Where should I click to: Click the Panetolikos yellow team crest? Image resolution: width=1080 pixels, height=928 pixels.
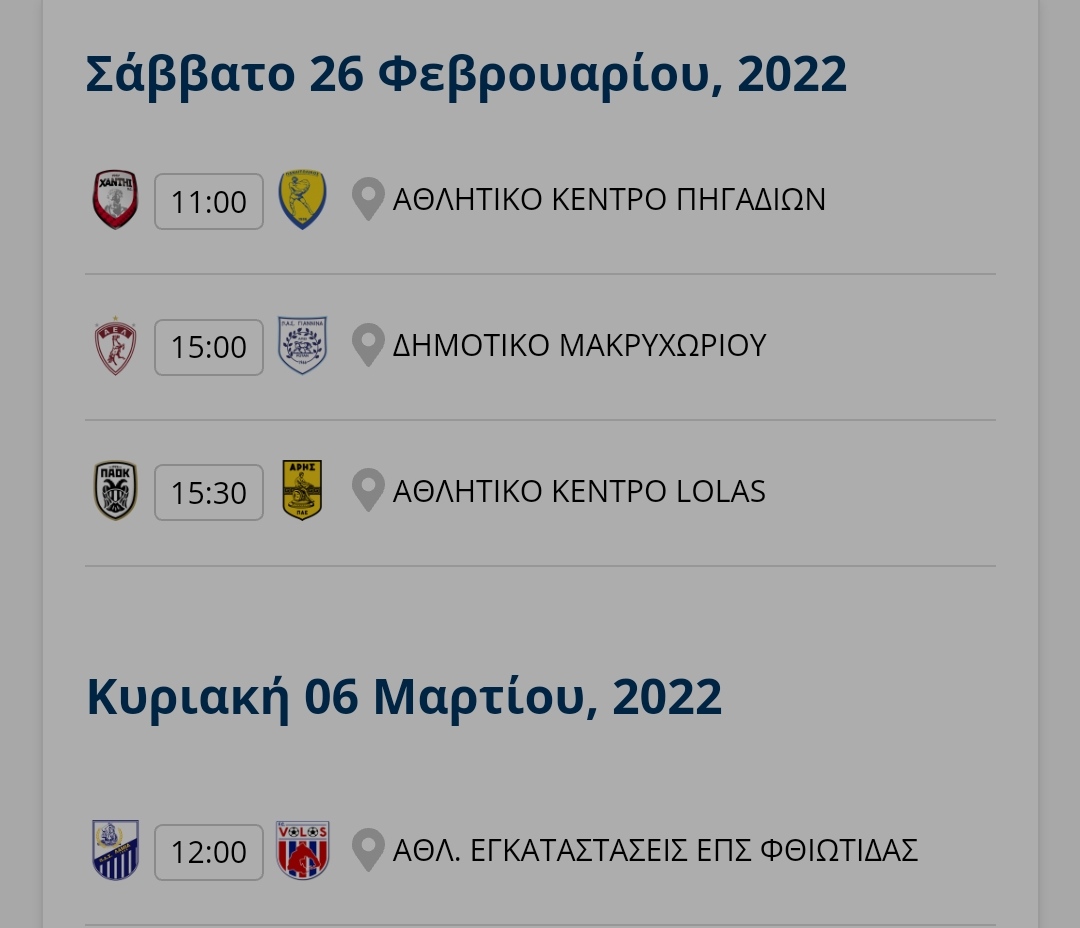[302, 200]
